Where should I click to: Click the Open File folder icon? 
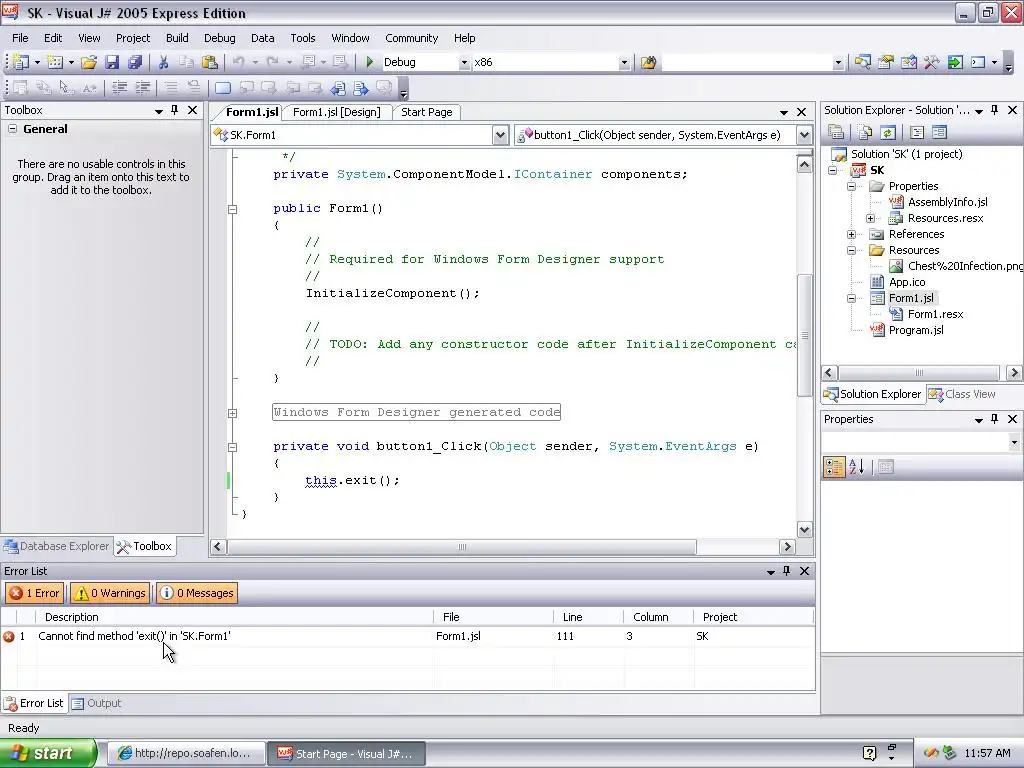89,62
